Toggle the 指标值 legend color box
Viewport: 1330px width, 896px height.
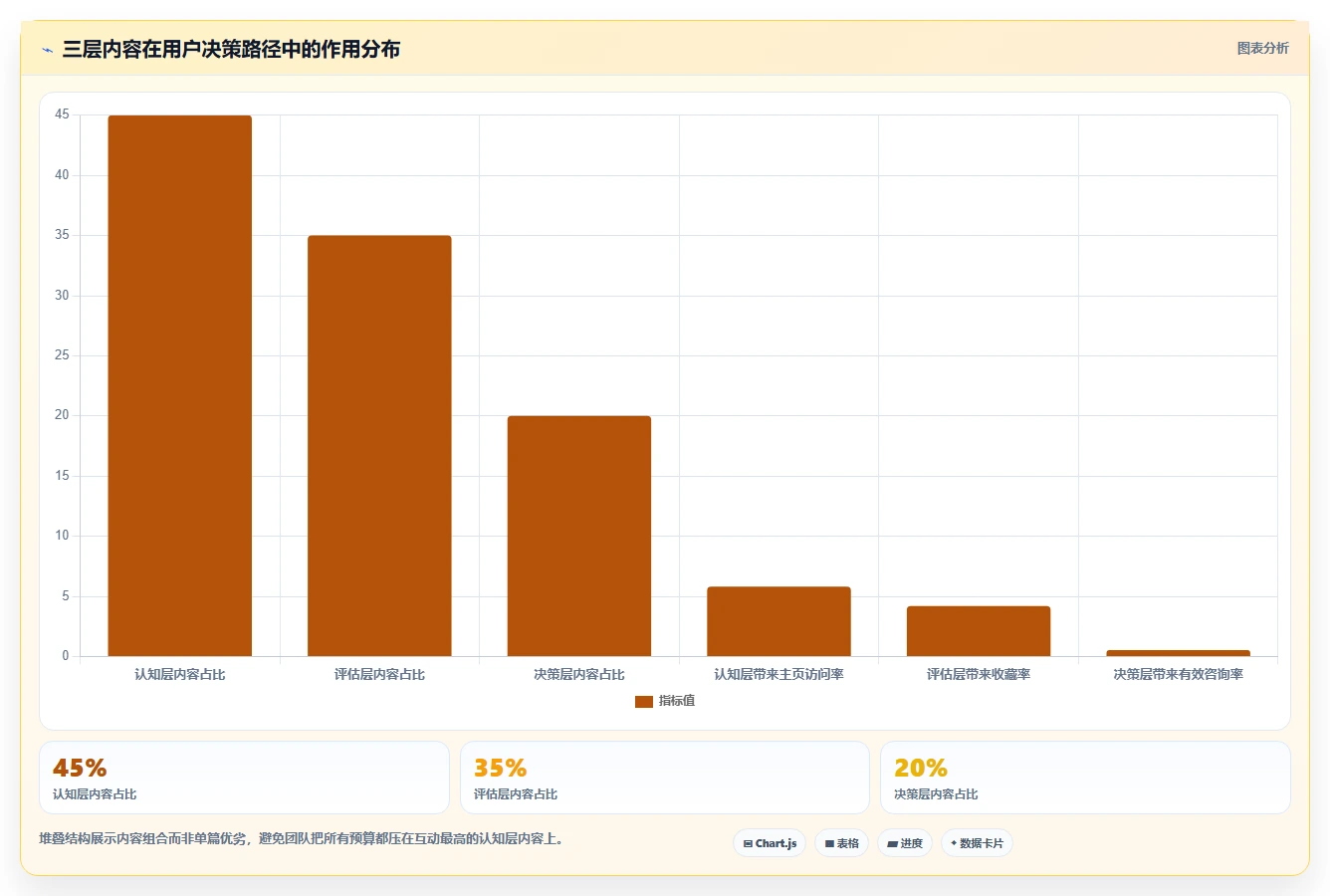644,702
